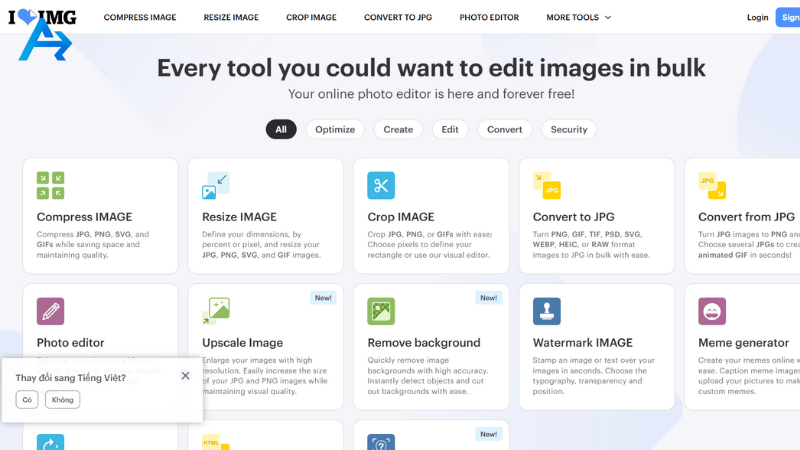This screenshot has width=800, height=450.
Task: Open COMPRESS IMAGE in the top menu
Action: tap(140, 17)
